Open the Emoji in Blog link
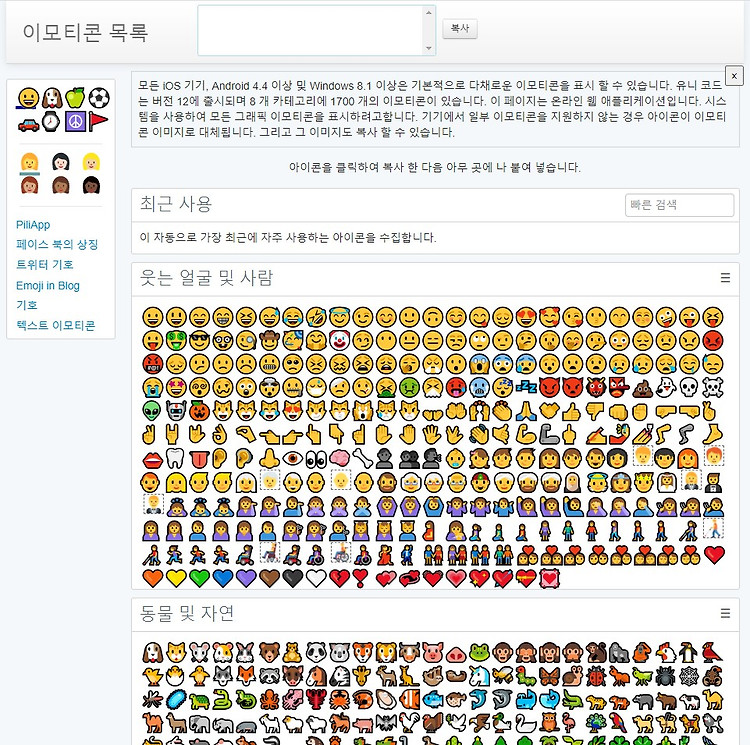 [48, 285]
